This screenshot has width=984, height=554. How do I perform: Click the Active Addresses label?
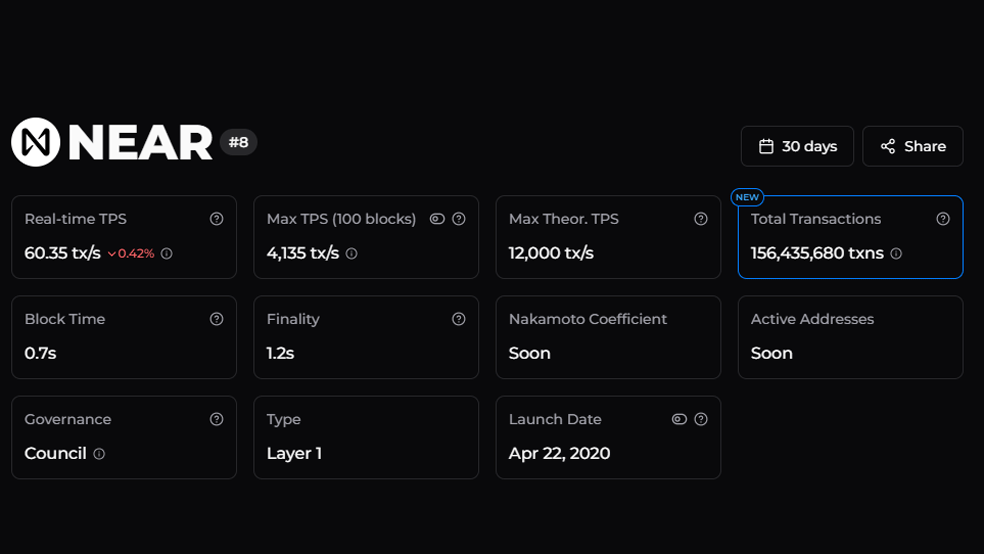(x=812, y=319)
